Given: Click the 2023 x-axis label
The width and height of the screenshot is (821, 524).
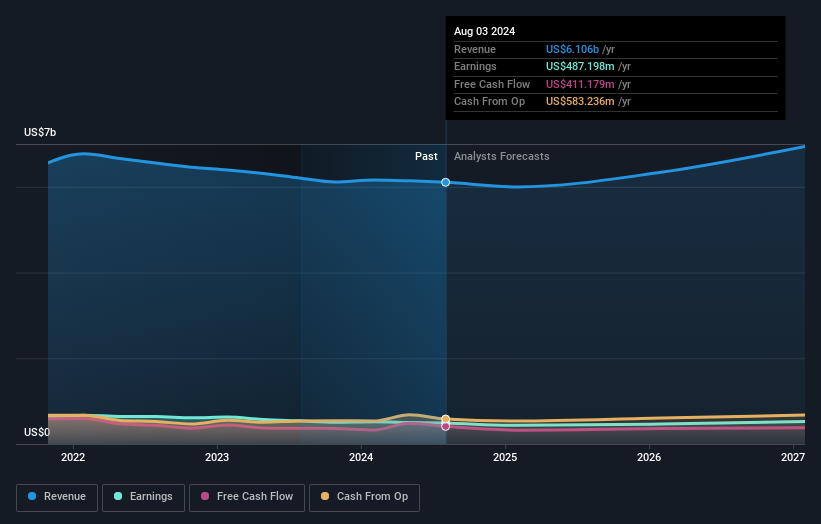Looking at the screenshot, I should click(217, 457).
